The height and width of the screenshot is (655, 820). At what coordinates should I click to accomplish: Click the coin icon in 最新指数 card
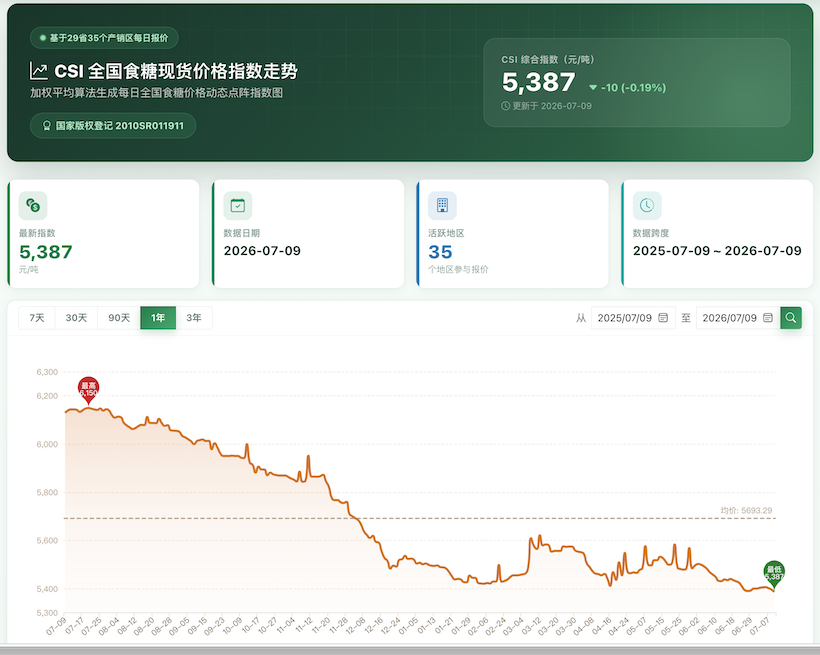(x=33, y=206)
